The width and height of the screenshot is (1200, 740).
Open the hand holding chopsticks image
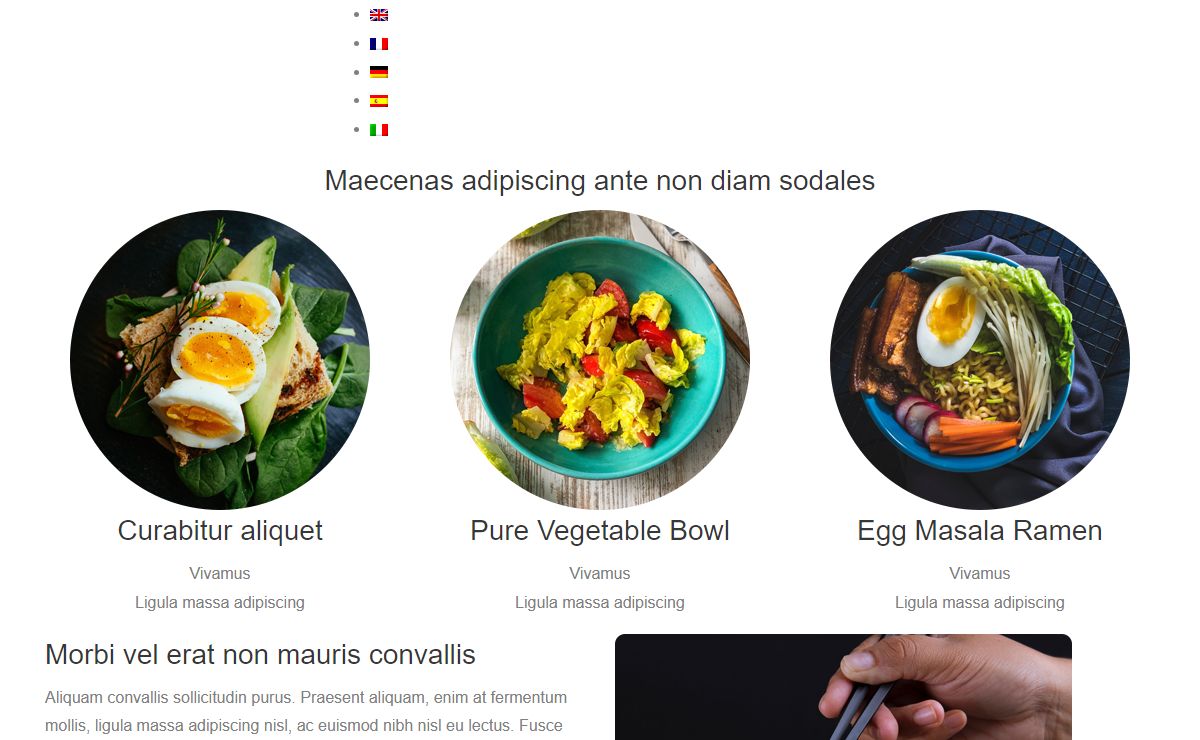click(843, 687)
